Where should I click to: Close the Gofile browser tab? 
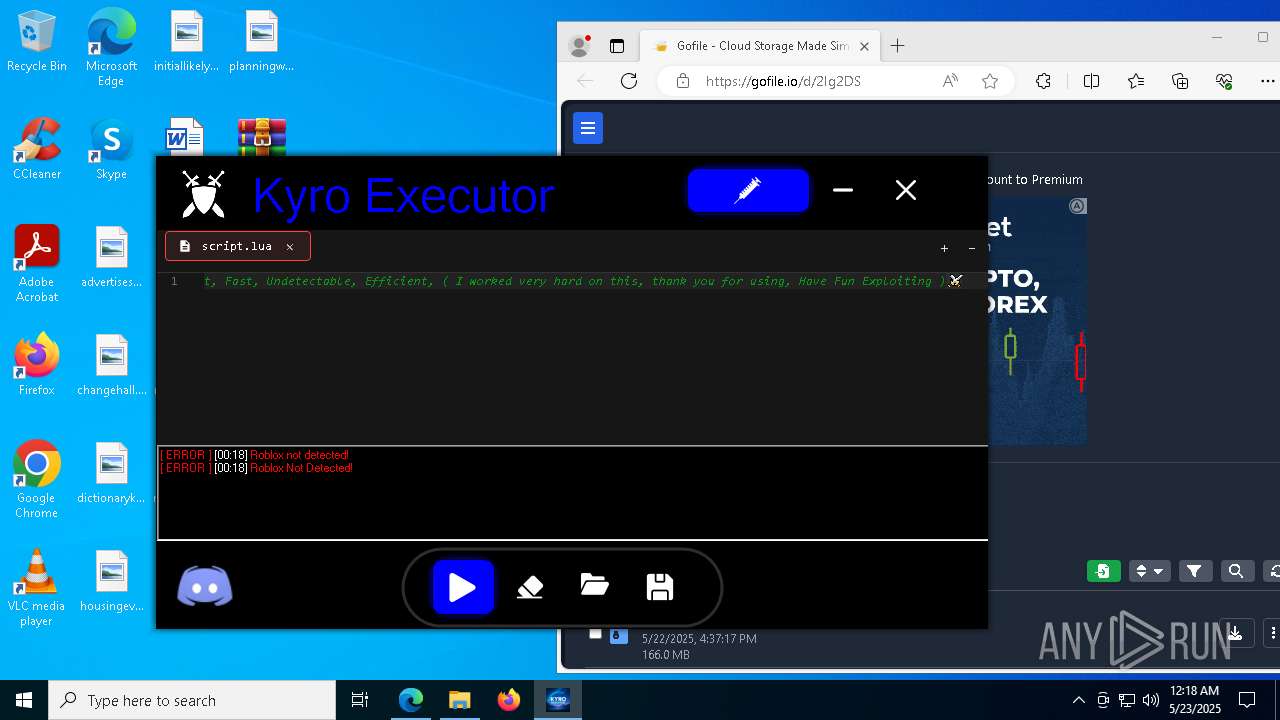pos(865,46)
